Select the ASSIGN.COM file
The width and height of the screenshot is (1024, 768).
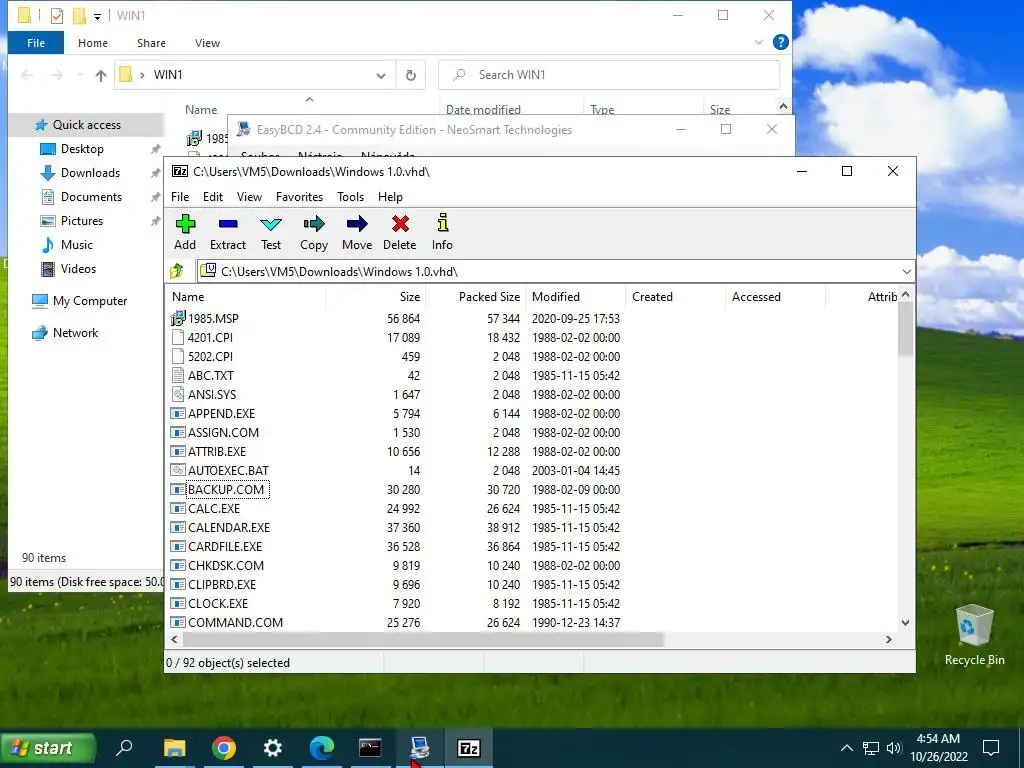[223, 432]
